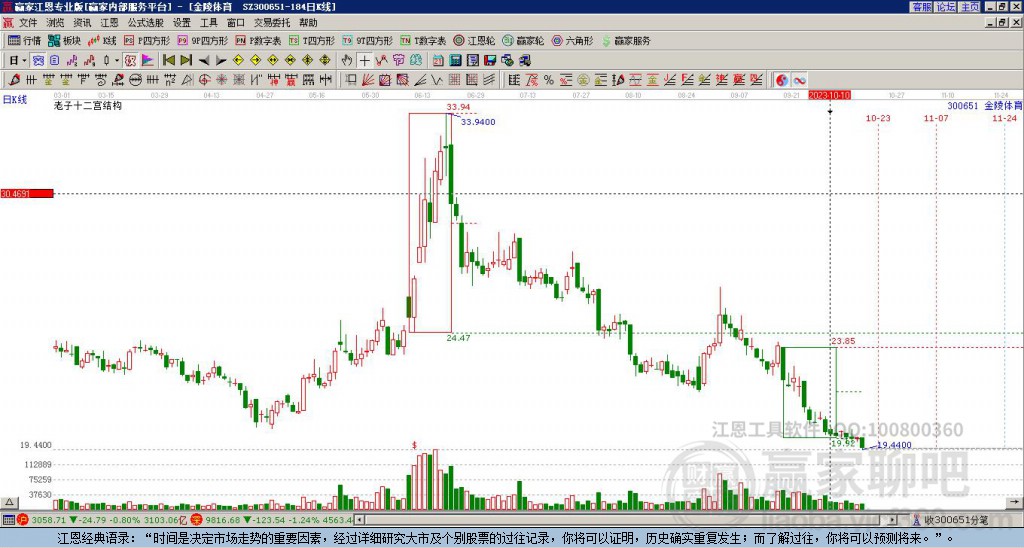The image size is (1024, 548).
Task: Open the 公式选股 menu
Action: coord(146,23)
